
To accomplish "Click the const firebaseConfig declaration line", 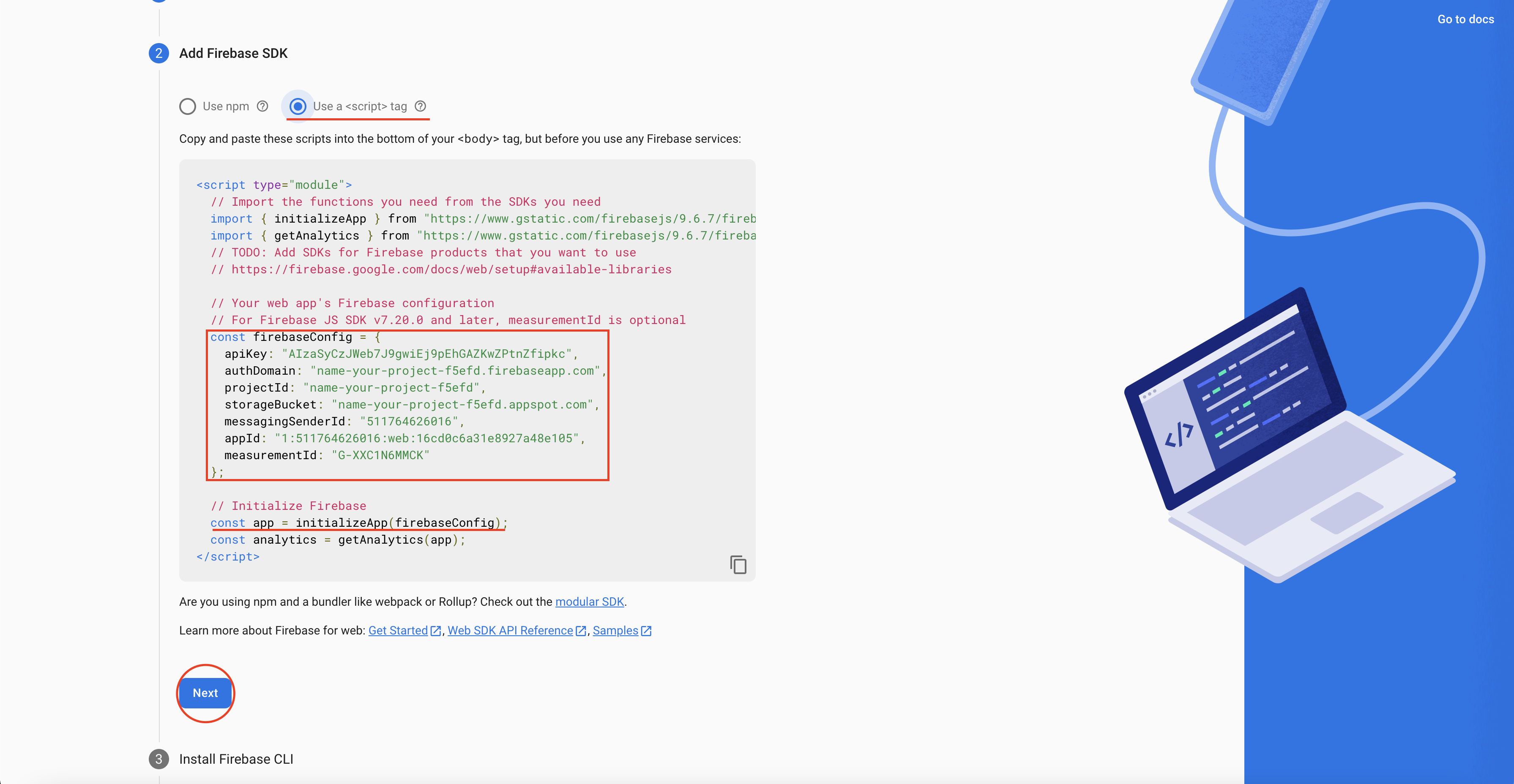I will tap(295, 337).
